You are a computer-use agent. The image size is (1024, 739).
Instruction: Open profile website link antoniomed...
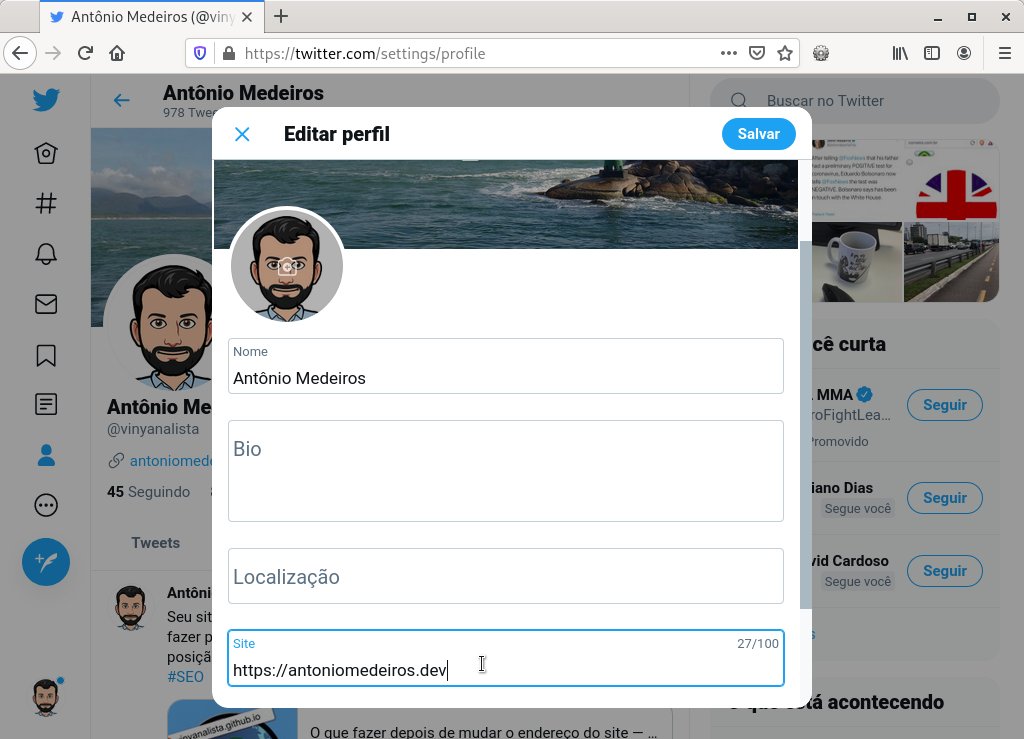[171, 461]
